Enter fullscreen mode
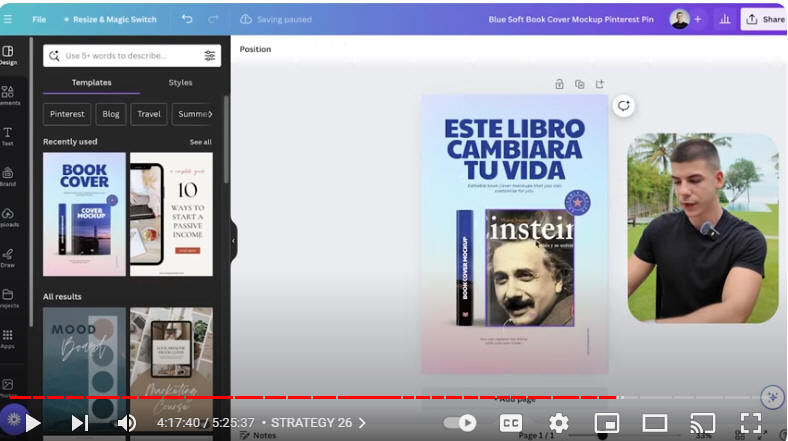 [750, 423]
